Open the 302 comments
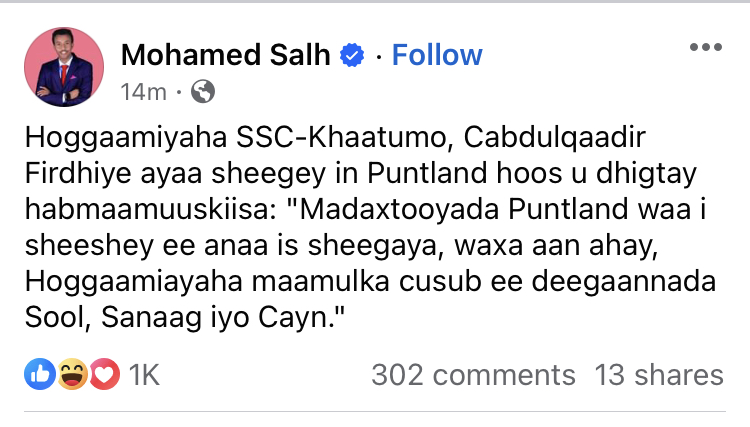This screenshot has height=427, width=750. pos(473,375)
